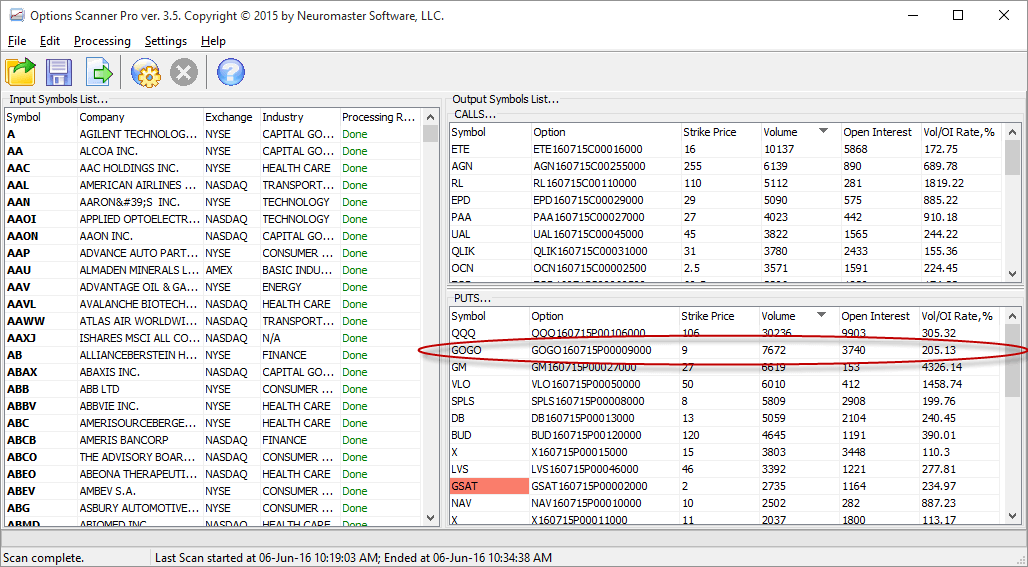Screen dimensions: 1028x567
Task: Select the VLO put symbol
Action: point(460,385)
